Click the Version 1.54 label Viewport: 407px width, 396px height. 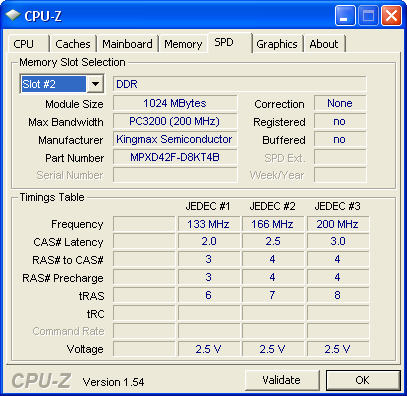(113, 382)
